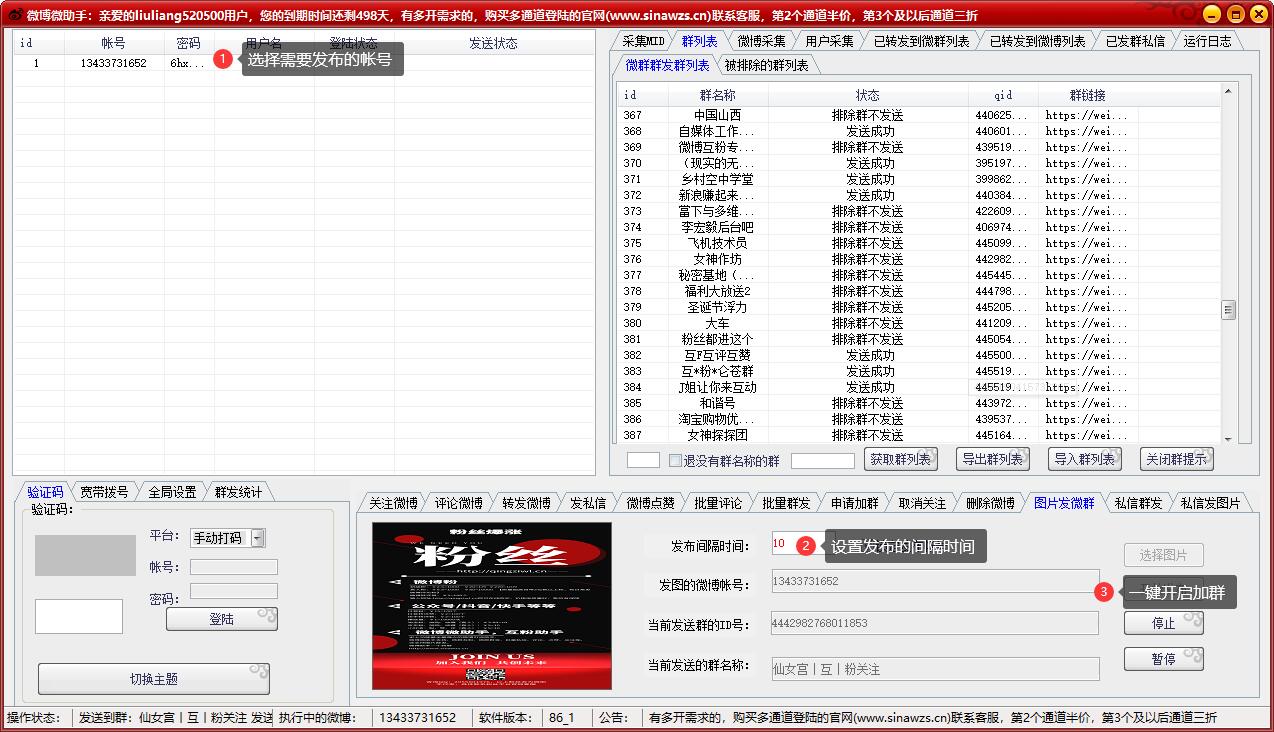Open the 已转发到微博列表 tab
The image size is (1274, 732).
(x=1037, y=41)
